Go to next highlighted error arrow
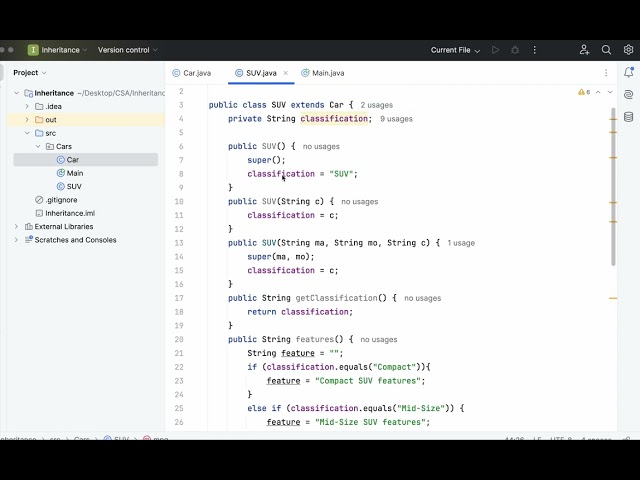 (x=610, y=92)
